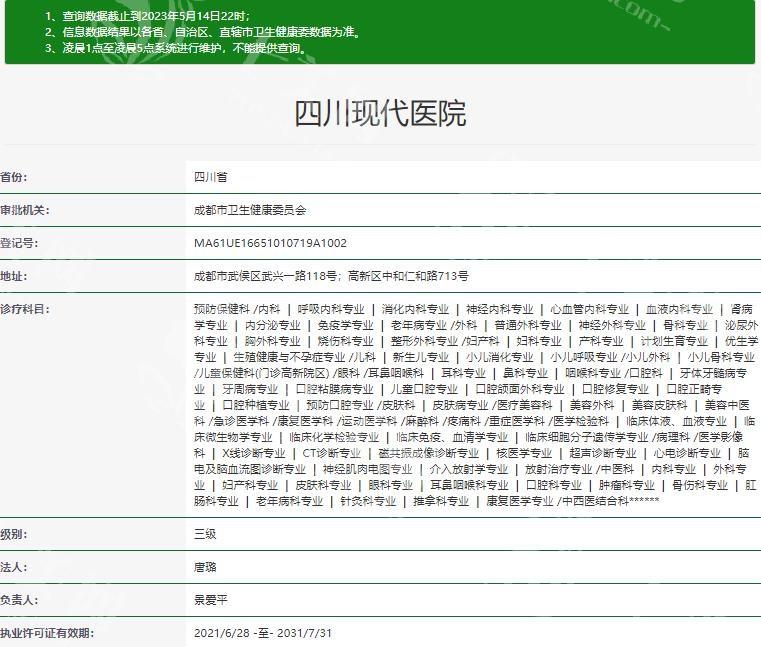Select the level value 三级
This screenshot has width=761, height=647.
click(x=205, y=534)
